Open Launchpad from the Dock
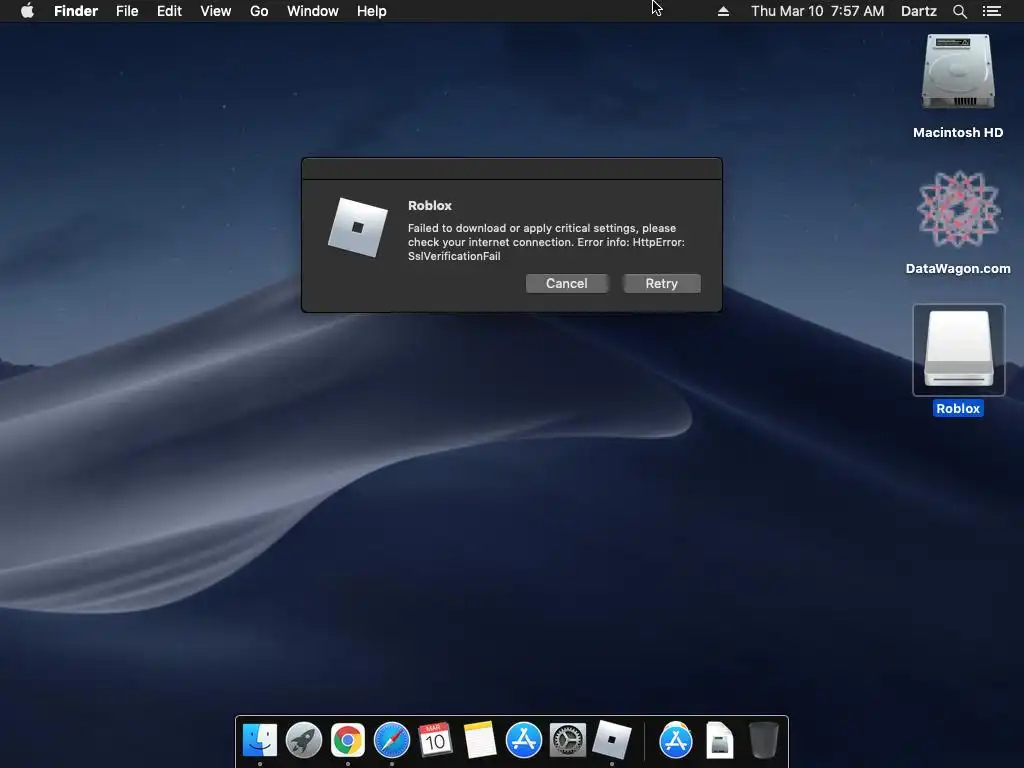 (304, 741)
